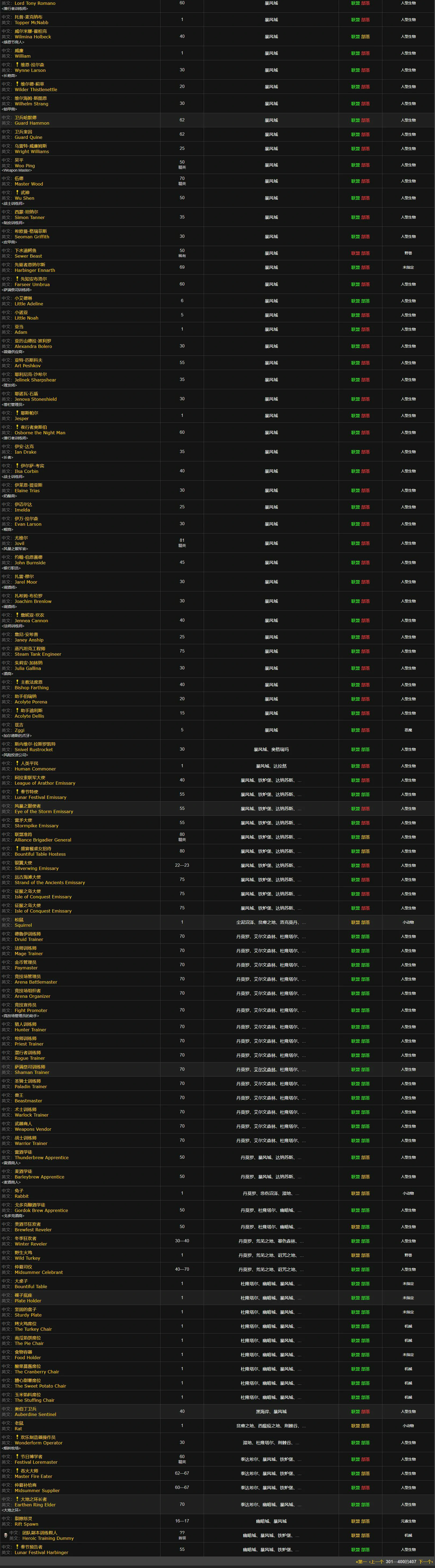Open Alexandra Bolero NPC link
Image resolution: width=435 pixels, height=1568 pixels.
click(x=33, y=346)
